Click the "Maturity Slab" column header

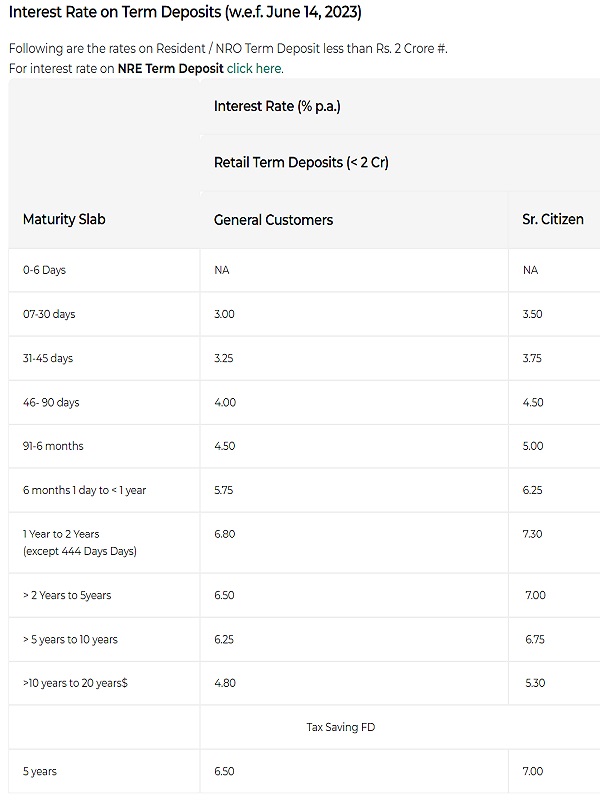(64, 219)
